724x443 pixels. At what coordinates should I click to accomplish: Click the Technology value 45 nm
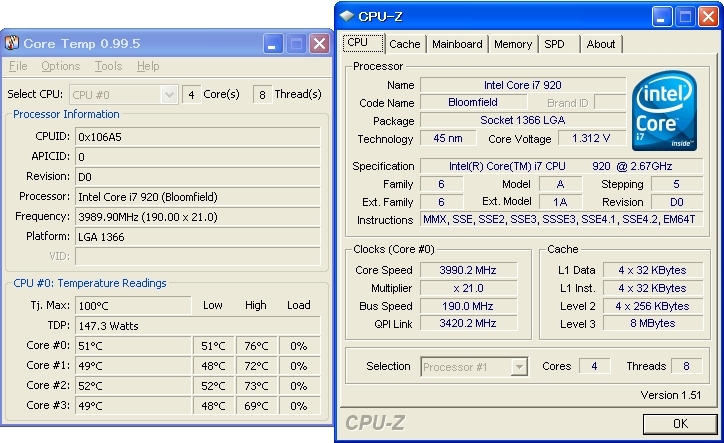pos(448,138)
